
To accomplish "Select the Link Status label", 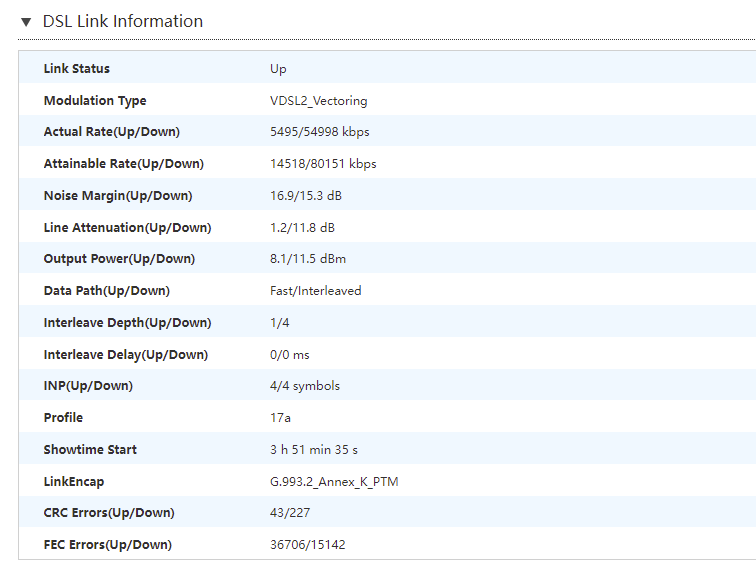I will 77,68.
